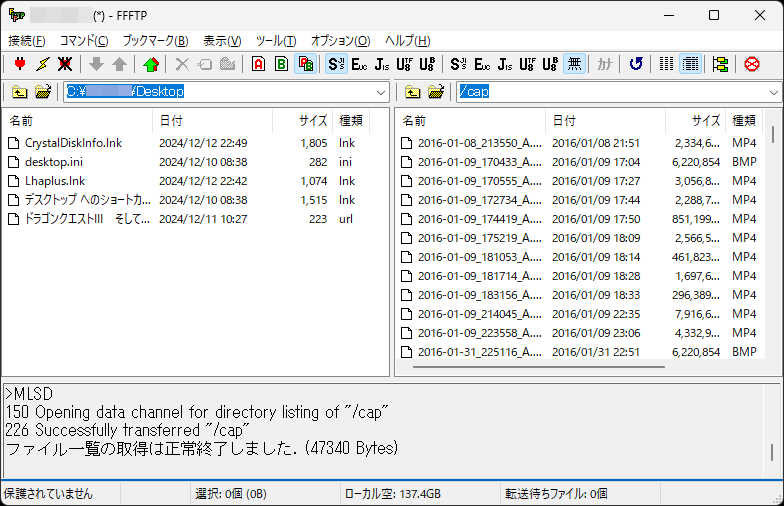Screen dimensions: 784x506
Task: Click the FFFTP app icon in the title bar
Action: tap(16, 16)
